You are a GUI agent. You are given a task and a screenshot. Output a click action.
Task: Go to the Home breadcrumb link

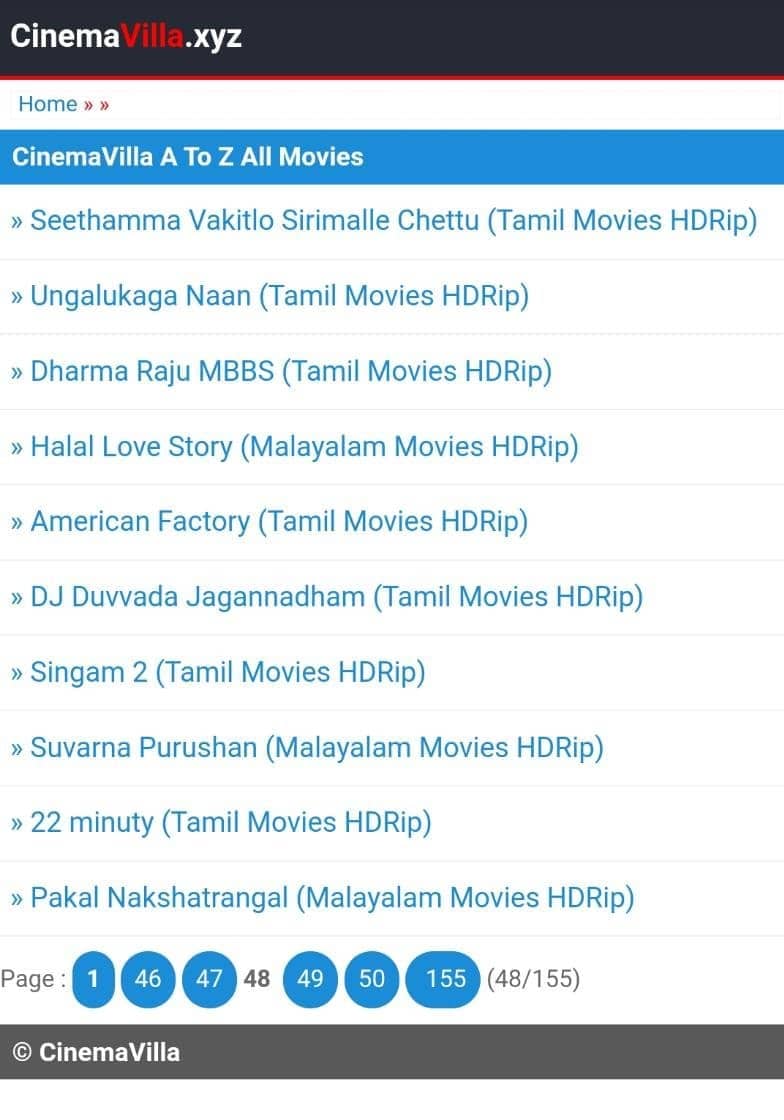(x=48, y=104)
